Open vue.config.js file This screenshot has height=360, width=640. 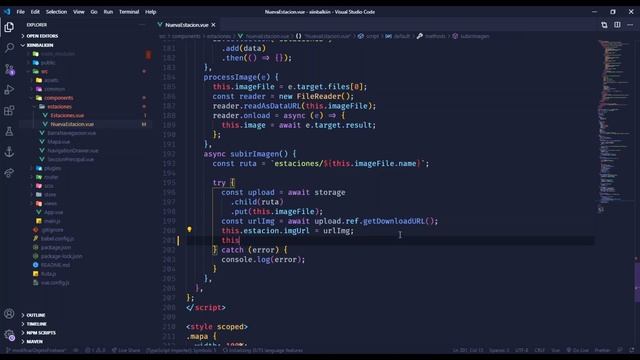point(55,282)
